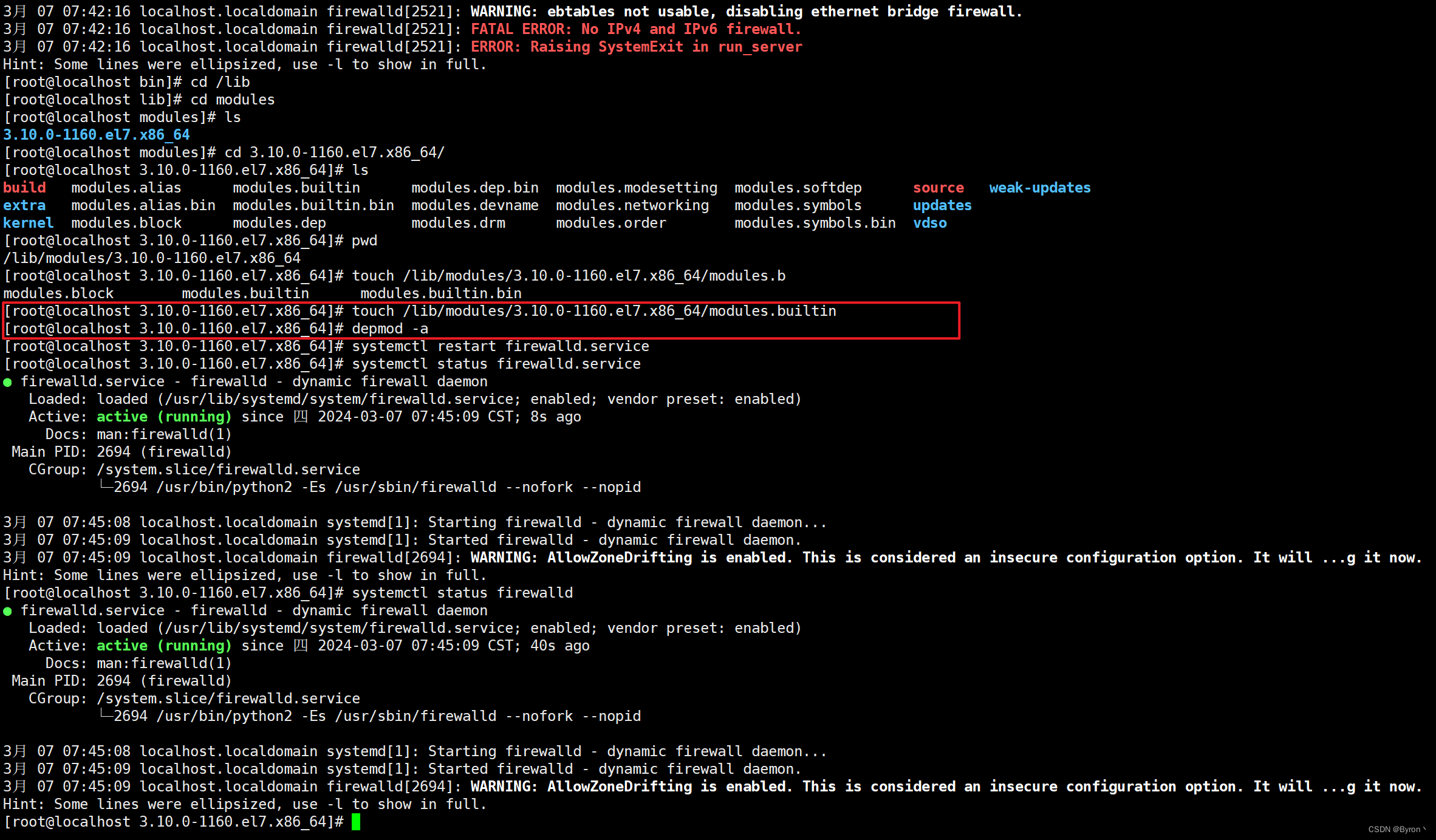Image resolution: width=1436 pixels, height=840 pixels.
Task: Select the 'systemctl status firewalld' command without .service suffix
Action: (462, 593)
